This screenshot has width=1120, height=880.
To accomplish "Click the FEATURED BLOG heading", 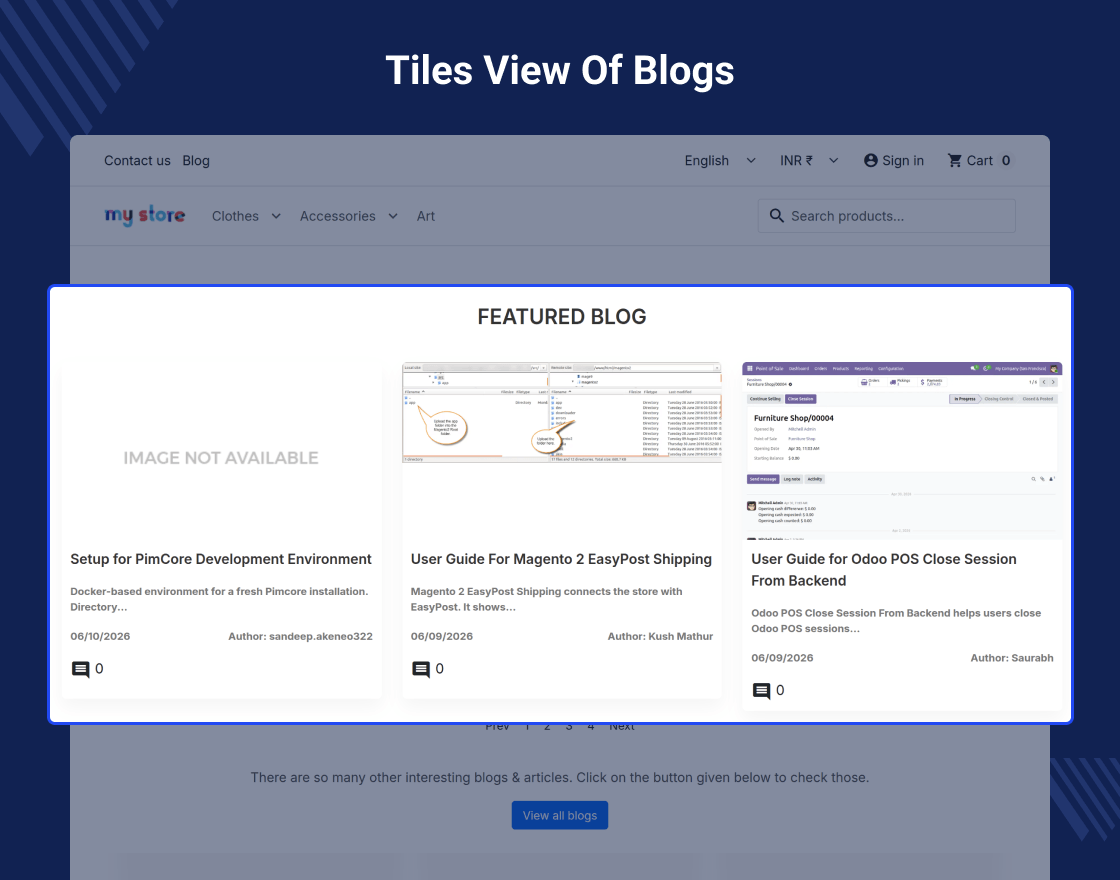I will pyautogui.click(x=561, y=316).
